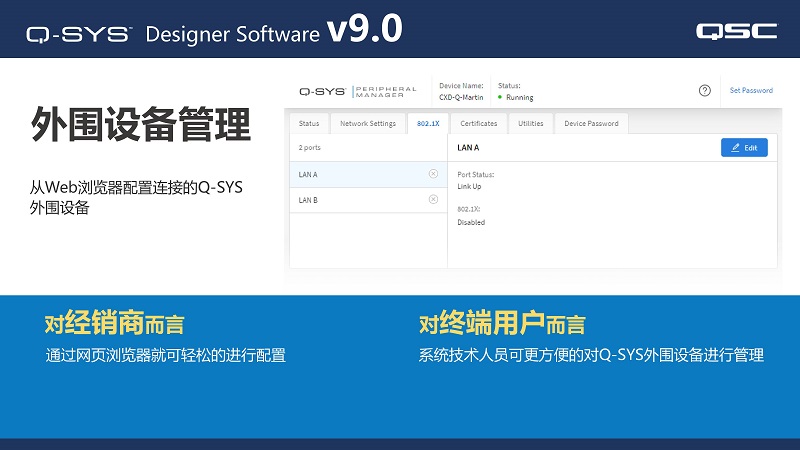Click the 外围设备管理 heading

tap(141, 124)
